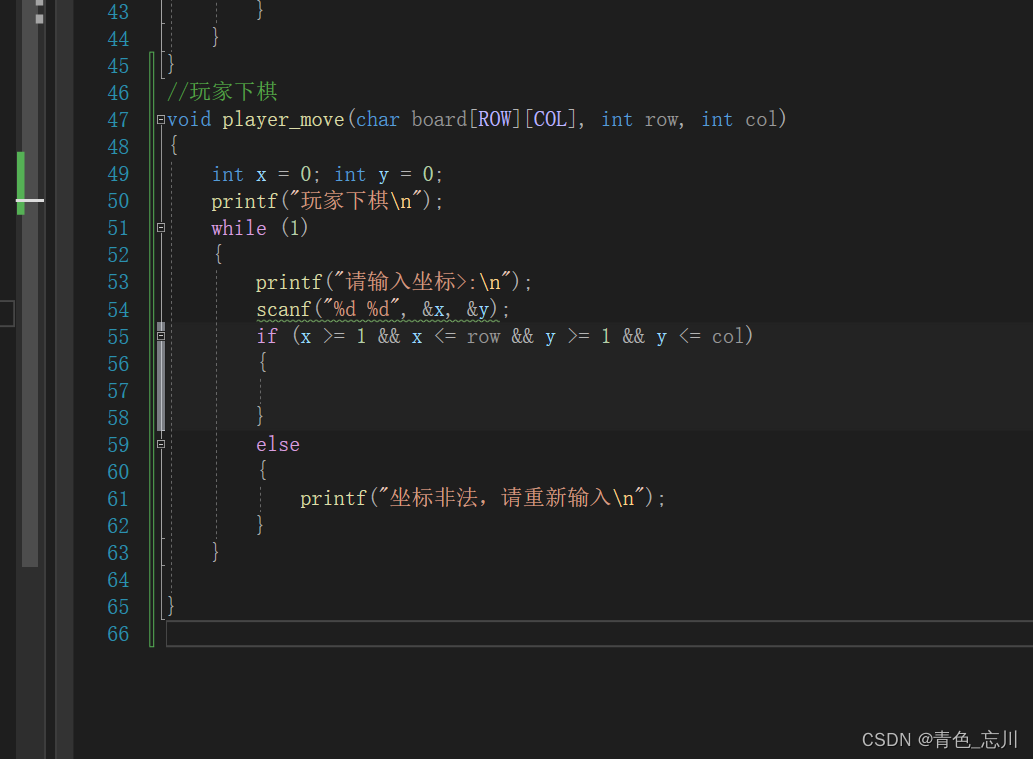
Task: Click the comment //玩家下棋 on line 46
Action: pyautogui.click(x=222, y=92)
